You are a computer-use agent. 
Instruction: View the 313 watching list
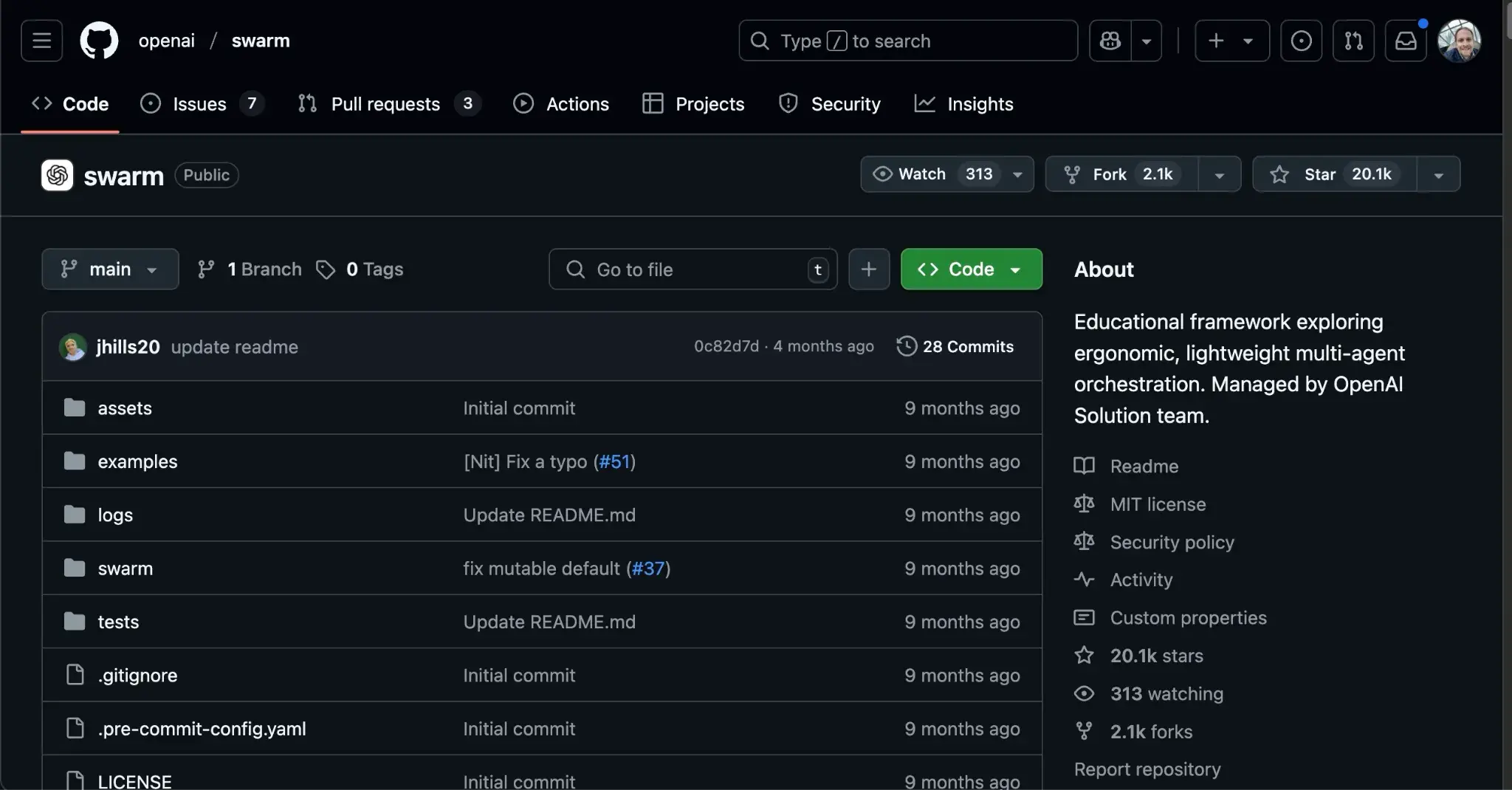(x=1149, y=693)
